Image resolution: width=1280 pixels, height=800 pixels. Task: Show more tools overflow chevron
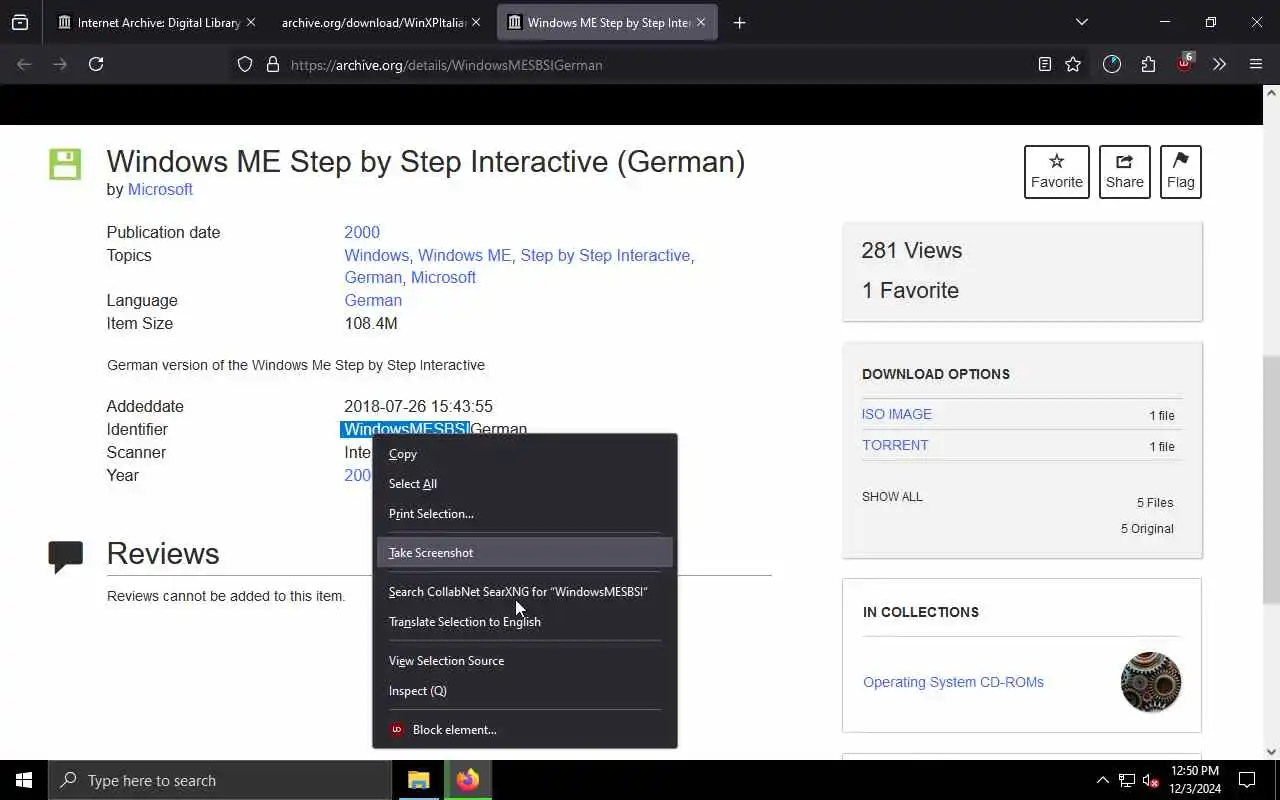[1219, 64]
